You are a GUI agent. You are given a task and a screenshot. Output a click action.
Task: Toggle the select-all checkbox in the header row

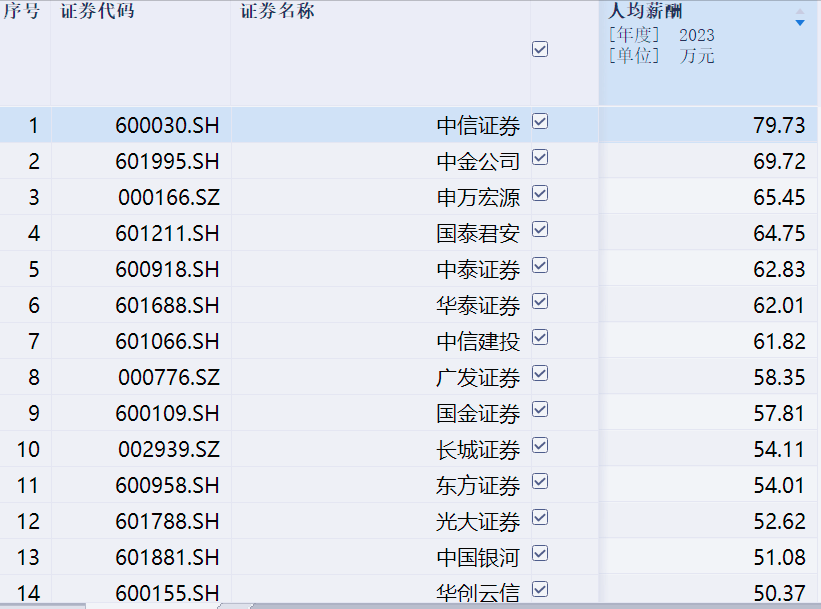540,47
